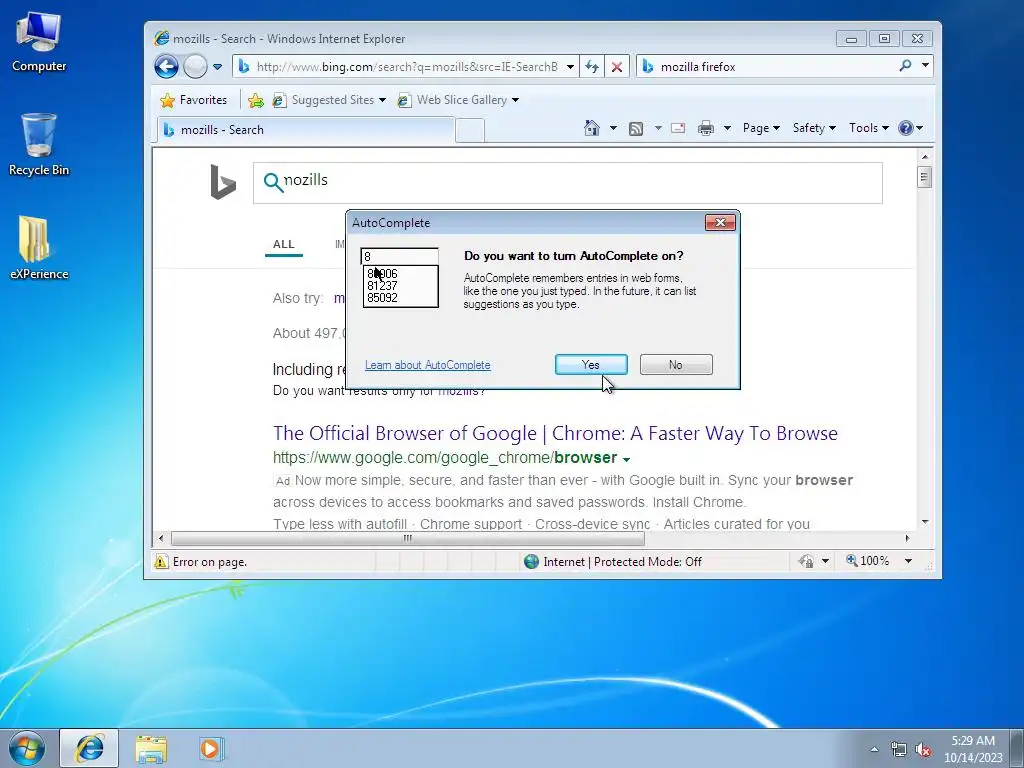The image size is (1024, 768).
Task: Open the Learn about AutoComplete link
Action: (428, 365)
